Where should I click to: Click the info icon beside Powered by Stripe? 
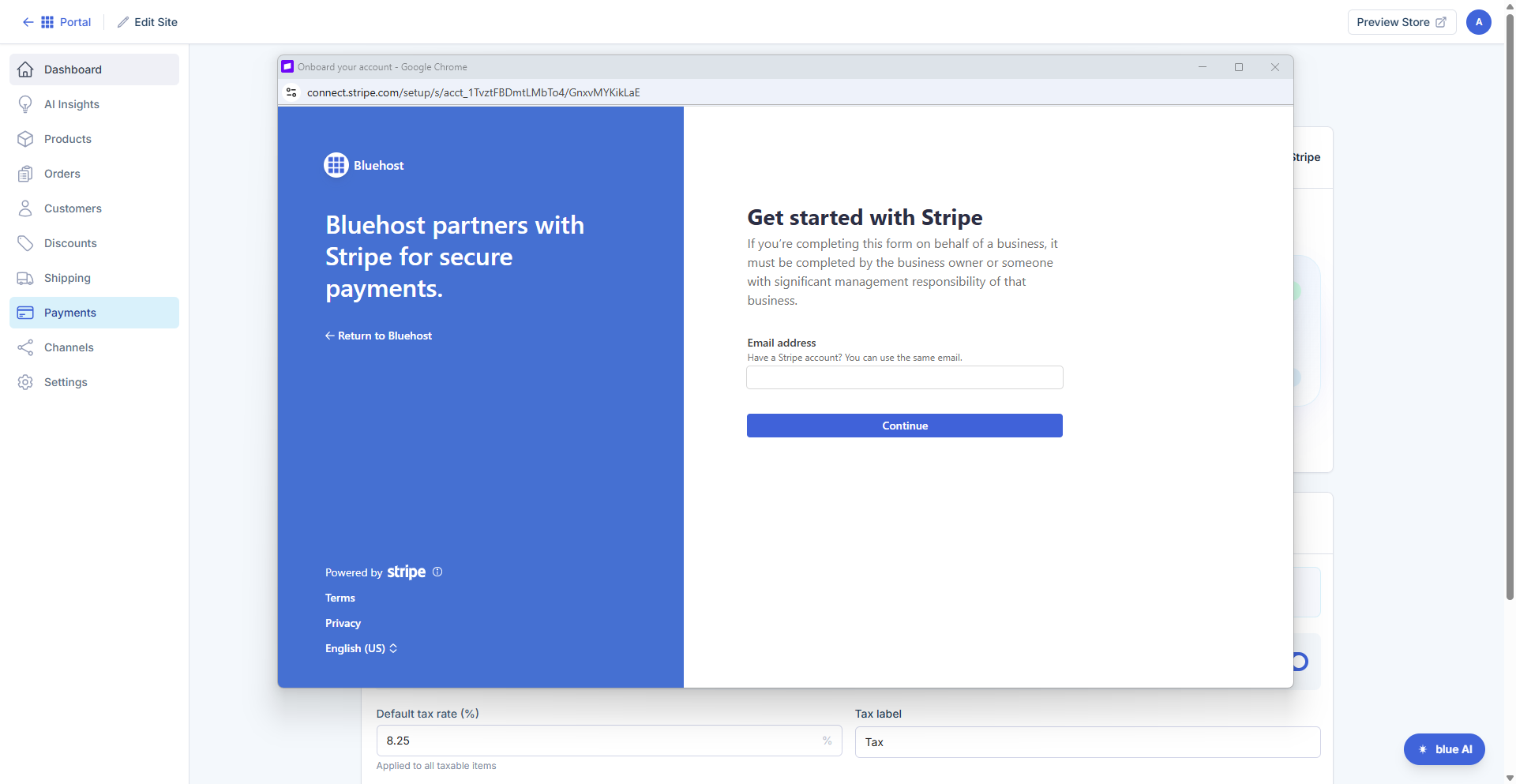point(437,572)
